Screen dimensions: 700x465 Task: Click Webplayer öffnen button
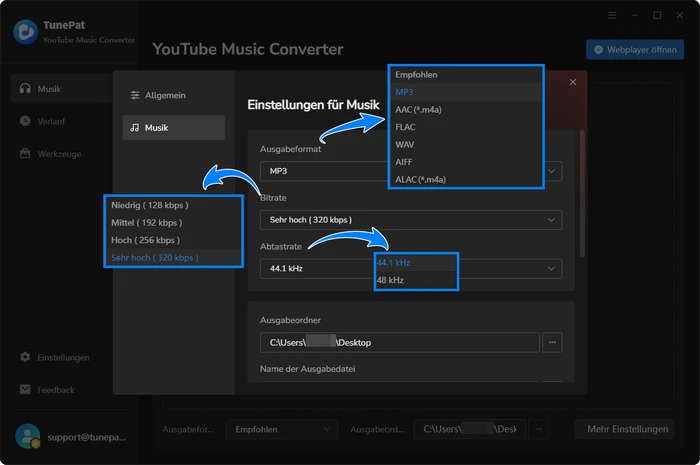[x=635, y=50]
